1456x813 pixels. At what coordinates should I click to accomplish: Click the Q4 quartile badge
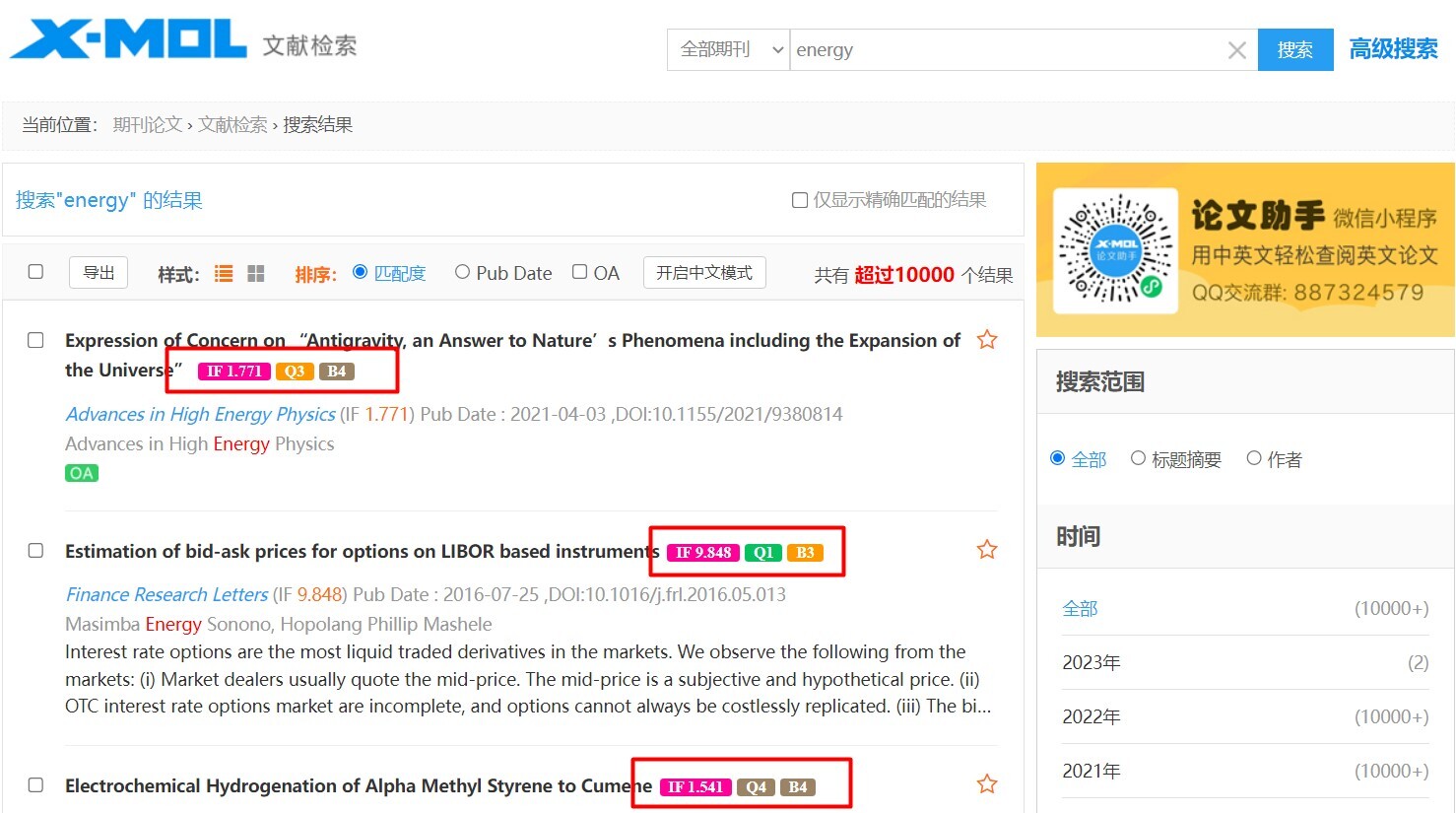(756, 787)
